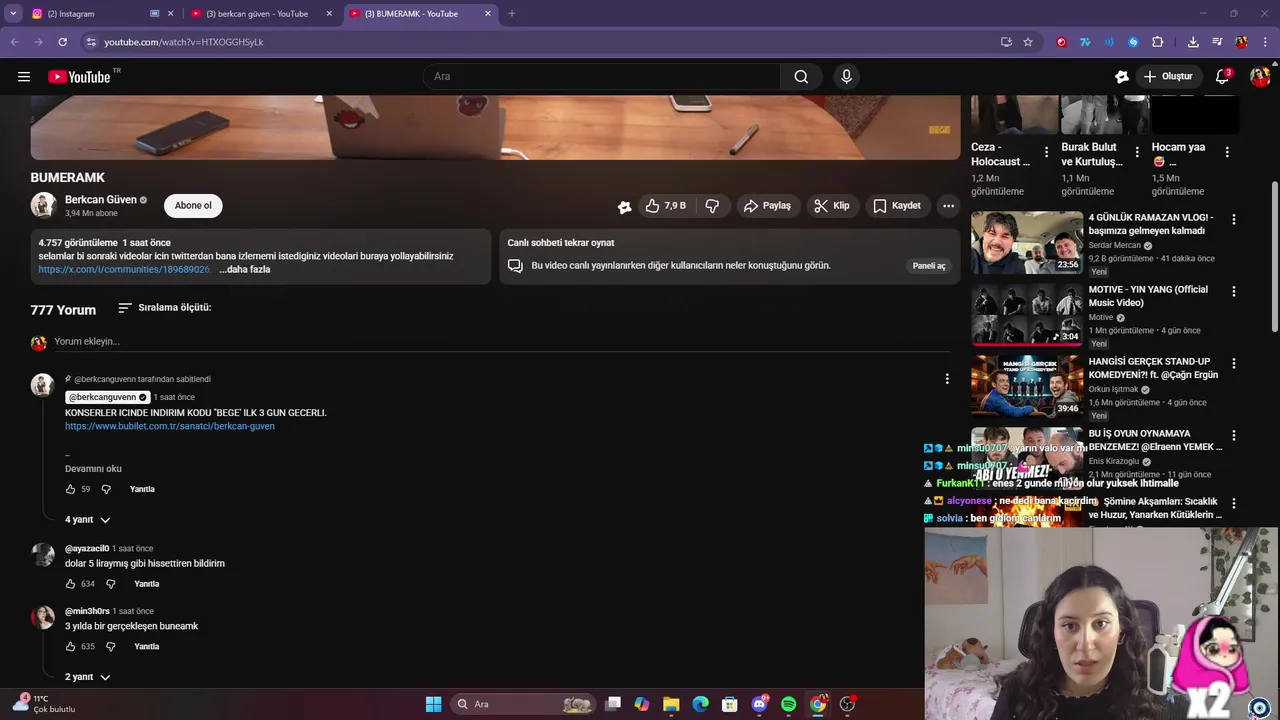The height and width of the screenshot is (720, 1280).
Task: Expand the 2 yanıt replies
Action: point(87,677)
